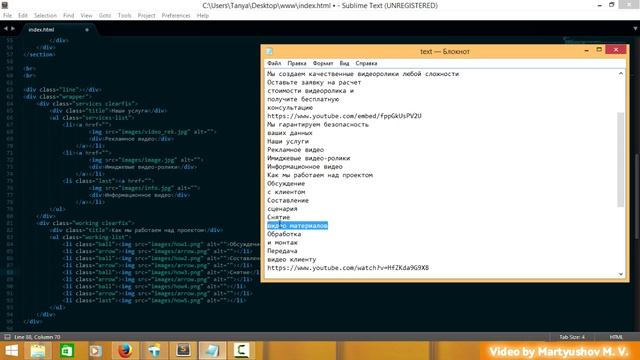Click 'Информационное видео' line in Notepad

tap(305, 167)
